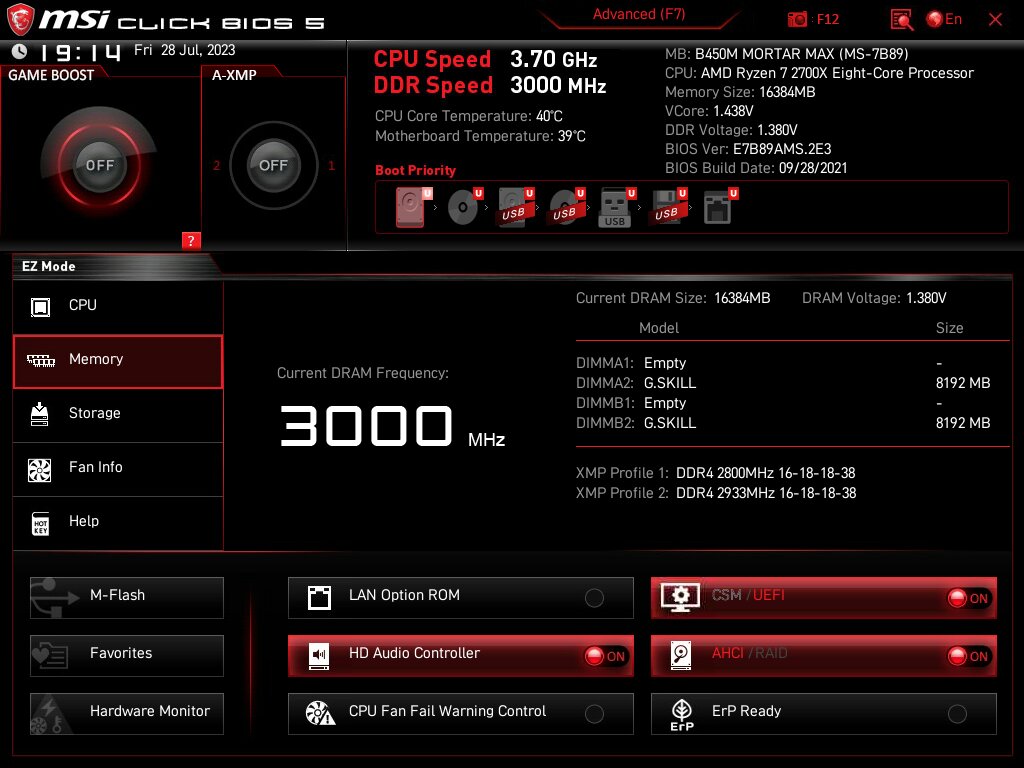The width and height of the screenshot is (1024, 768).
Task: Click the Boot Priority label
Action: (415, 170)
